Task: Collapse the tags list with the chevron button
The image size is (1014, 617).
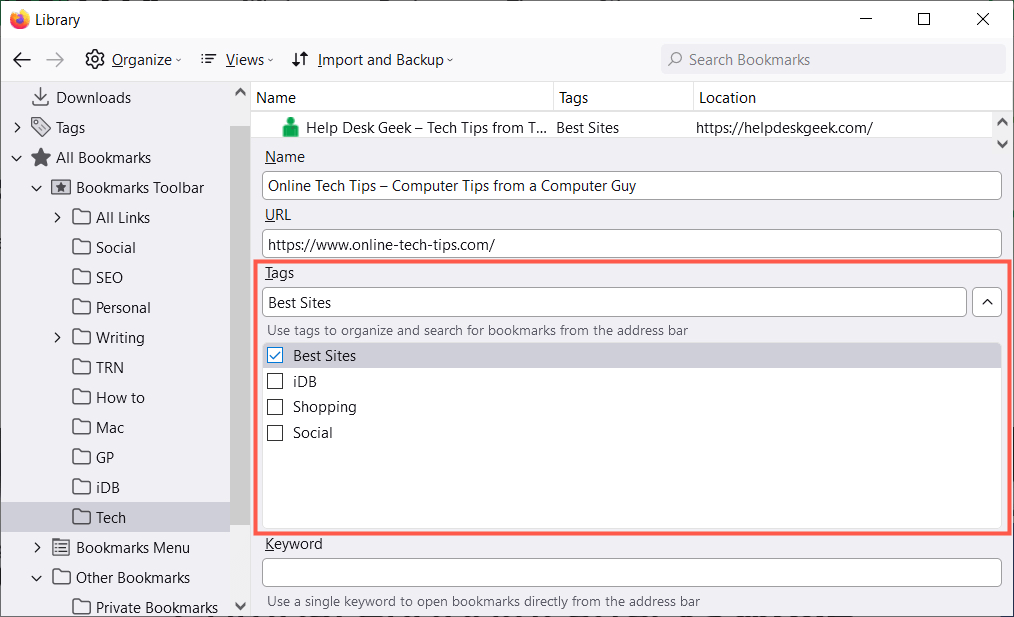Action: tap(986, 302)
